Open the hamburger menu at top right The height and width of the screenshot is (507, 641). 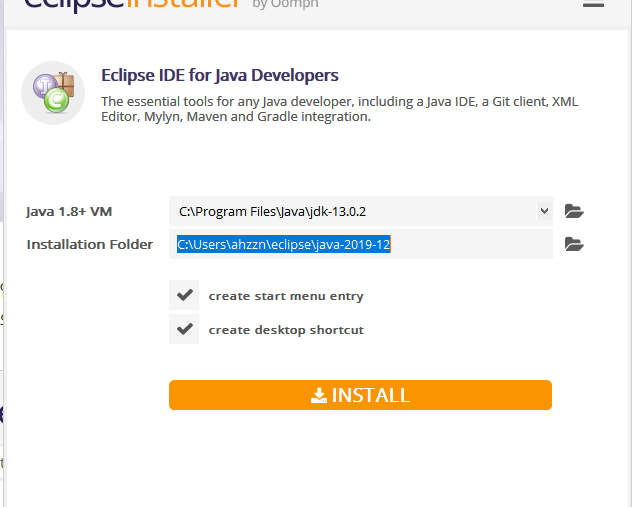point(593,3)
